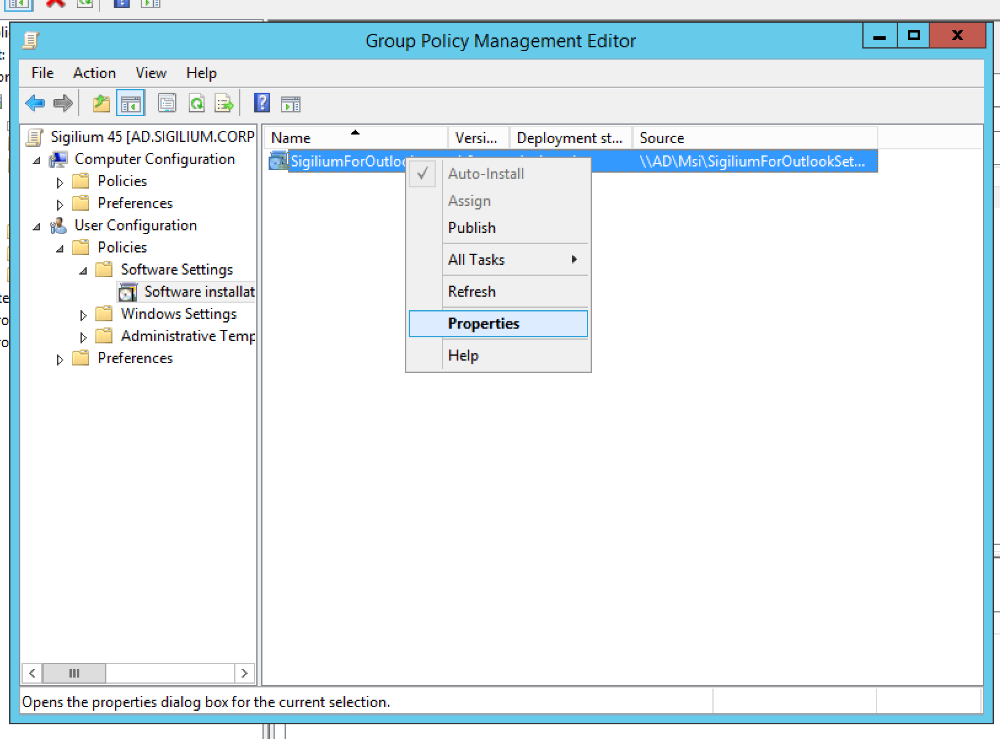This screenshot has height=739, width=1000.
Task: Click the Properties toolbar icon
Action: 167,103
